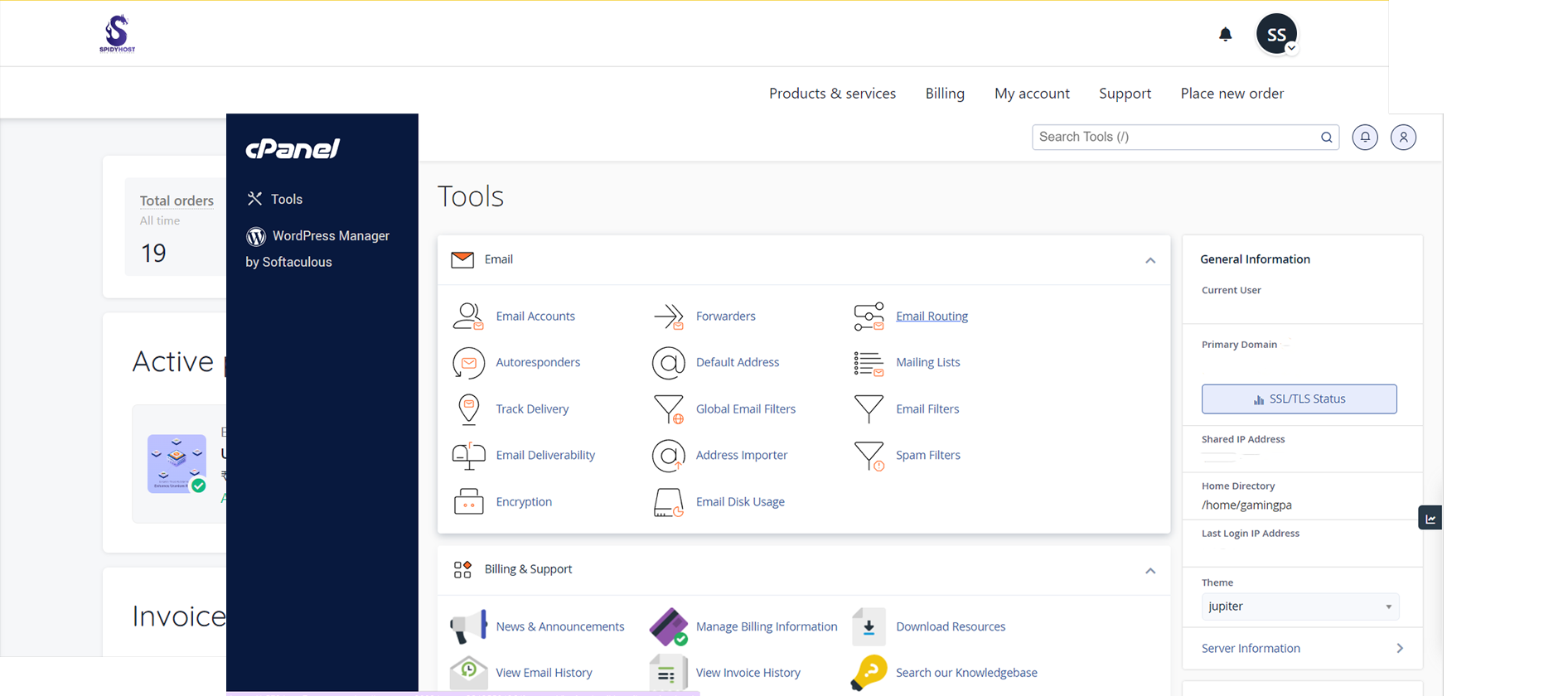
Task: Click the Spam Filters funnel icon
Action: [x=869, y=456]
